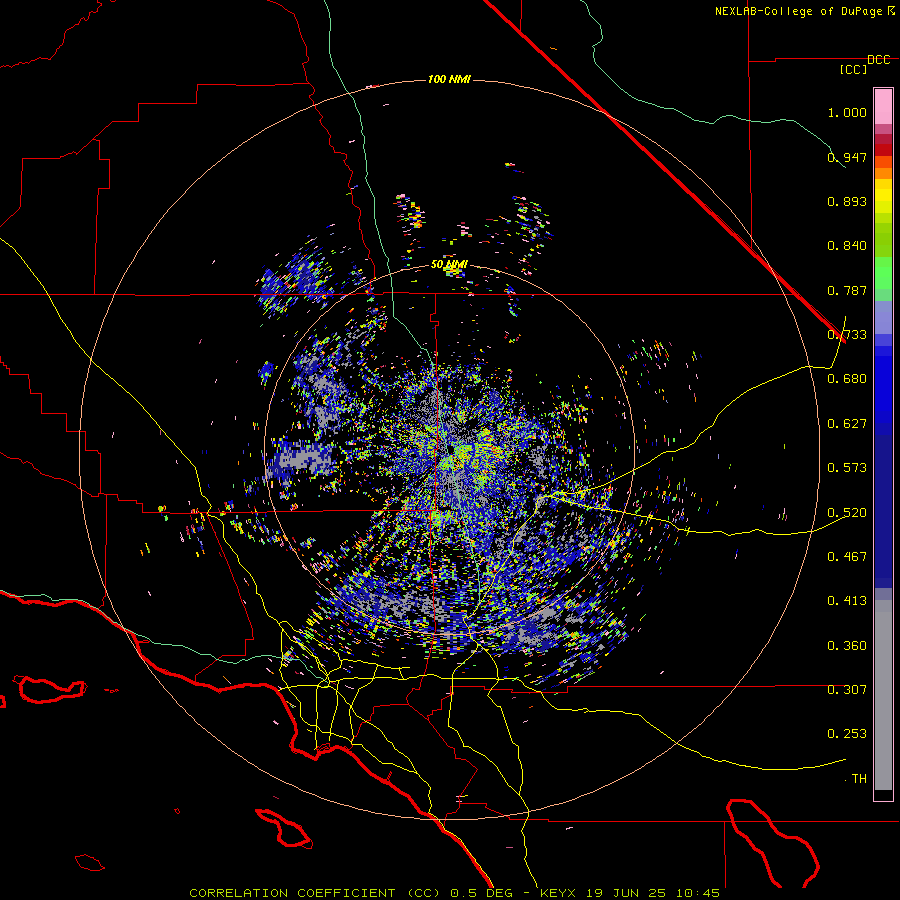Click the gray segment of the color bar
Image resolution: width=900 pixels, height=900 pixels.
tap(883, 695)
